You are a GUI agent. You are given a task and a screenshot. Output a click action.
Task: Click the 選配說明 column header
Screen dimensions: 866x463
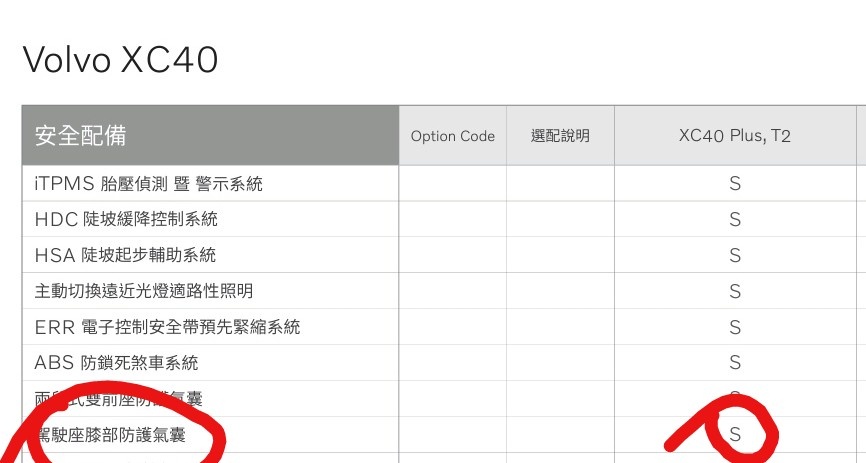coord(560,136)
